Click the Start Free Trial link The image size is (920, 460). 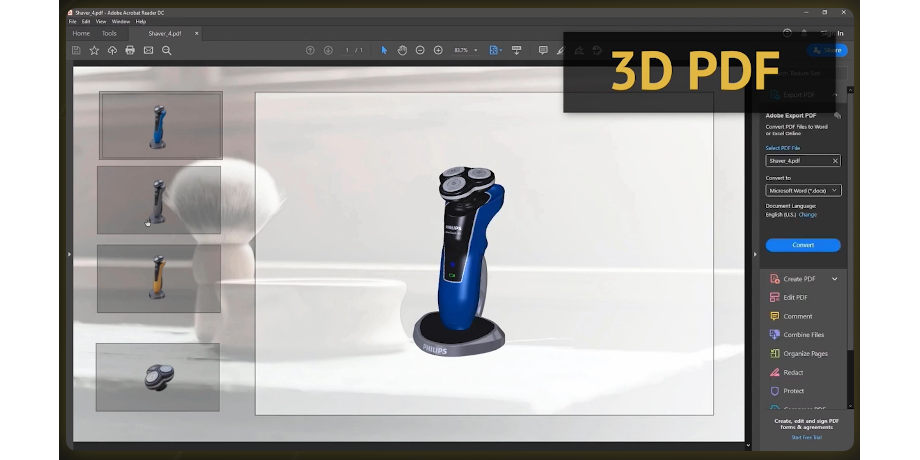point(807,438)
